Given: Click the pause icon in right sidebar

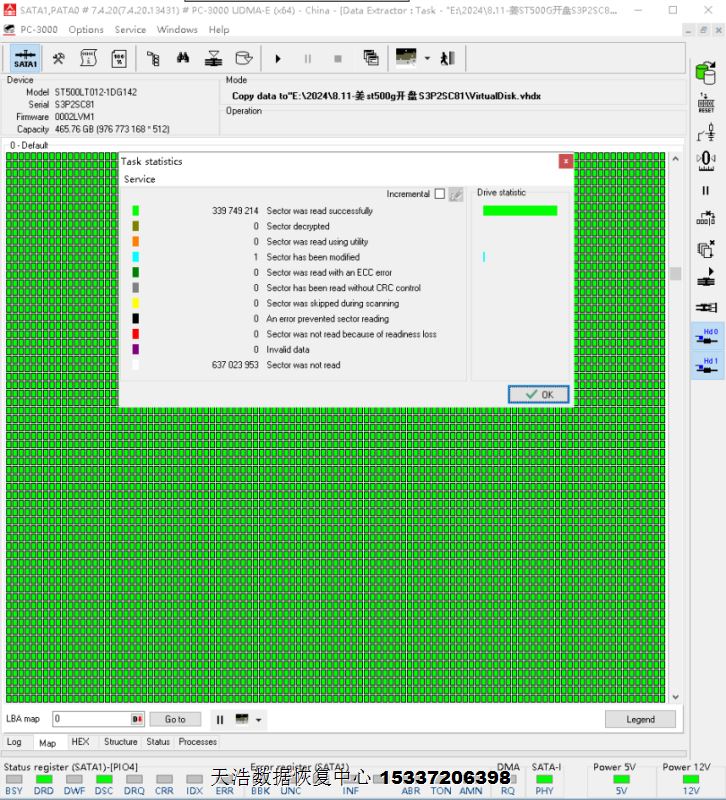Looking at the screenshot, I should 706,191.
